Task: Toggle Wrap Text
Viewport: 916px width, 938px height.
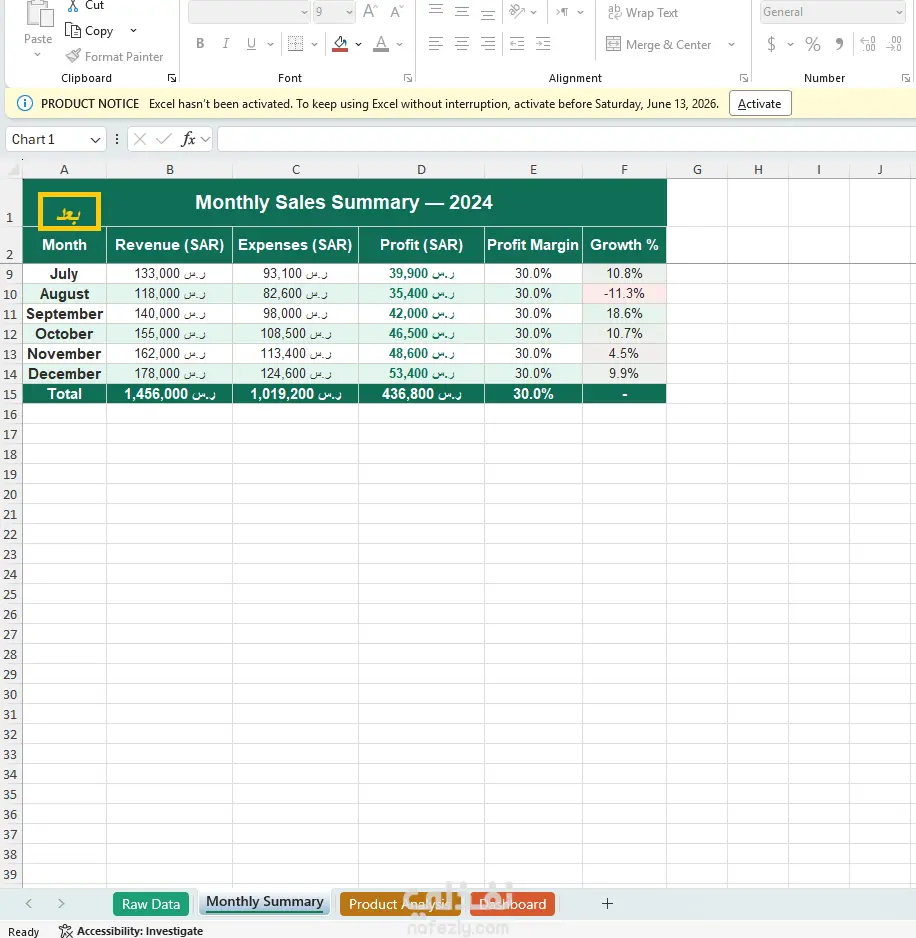Action: (643, 13)
